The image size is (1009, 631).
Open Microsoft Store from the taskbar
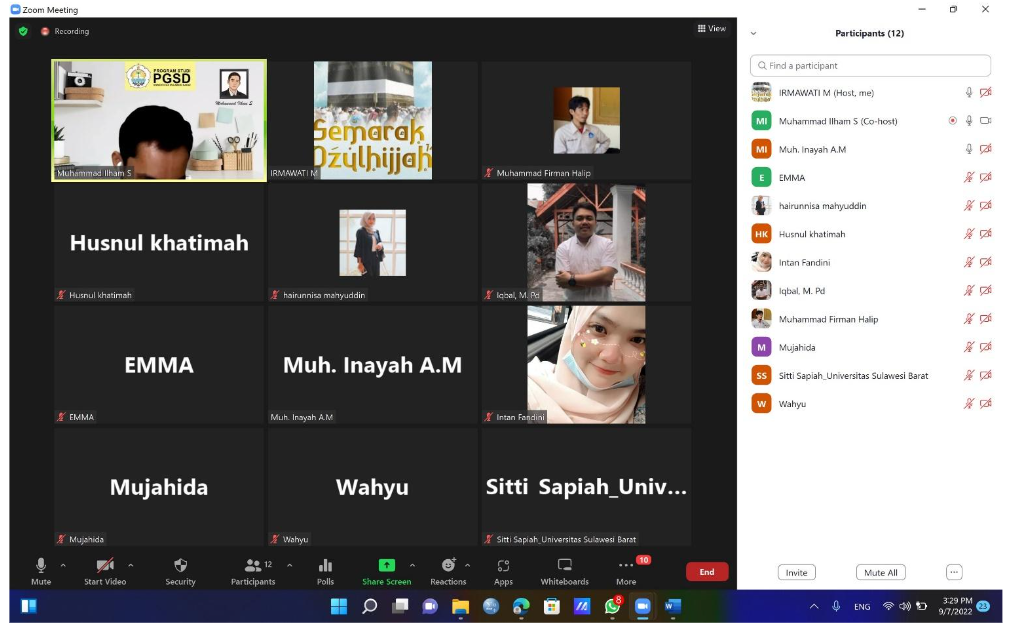[x=551, y=606]
